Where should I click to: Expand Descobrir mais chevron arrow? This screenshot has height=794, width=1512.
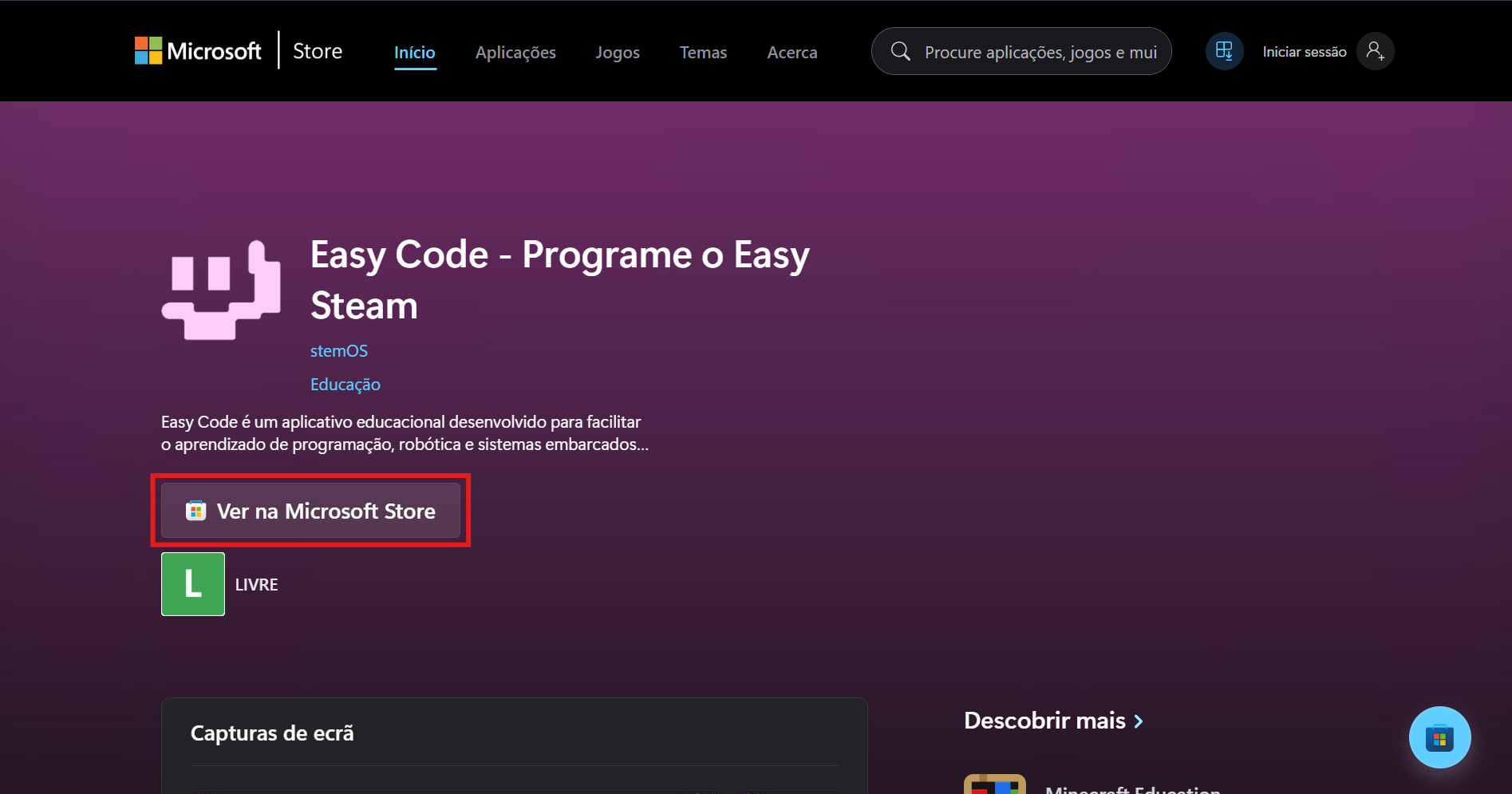(1139, 721)
